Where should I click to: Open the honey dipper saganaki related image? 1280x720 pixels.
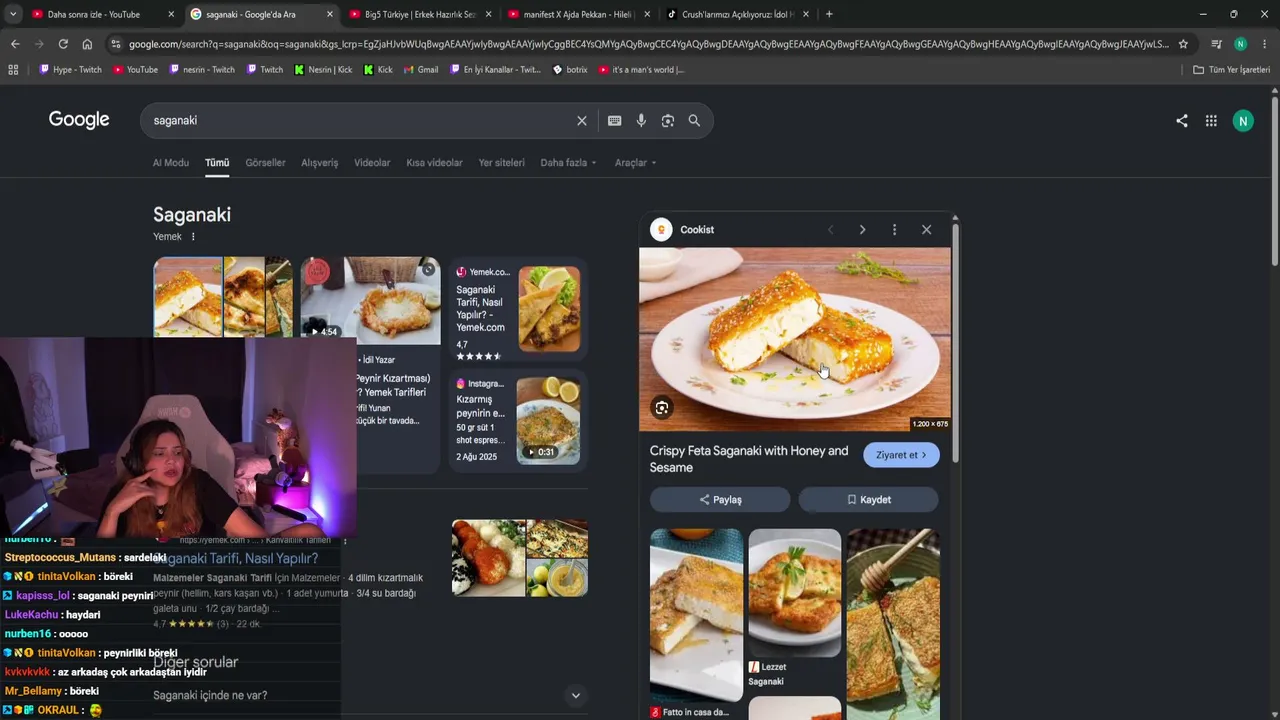point(893,624)
